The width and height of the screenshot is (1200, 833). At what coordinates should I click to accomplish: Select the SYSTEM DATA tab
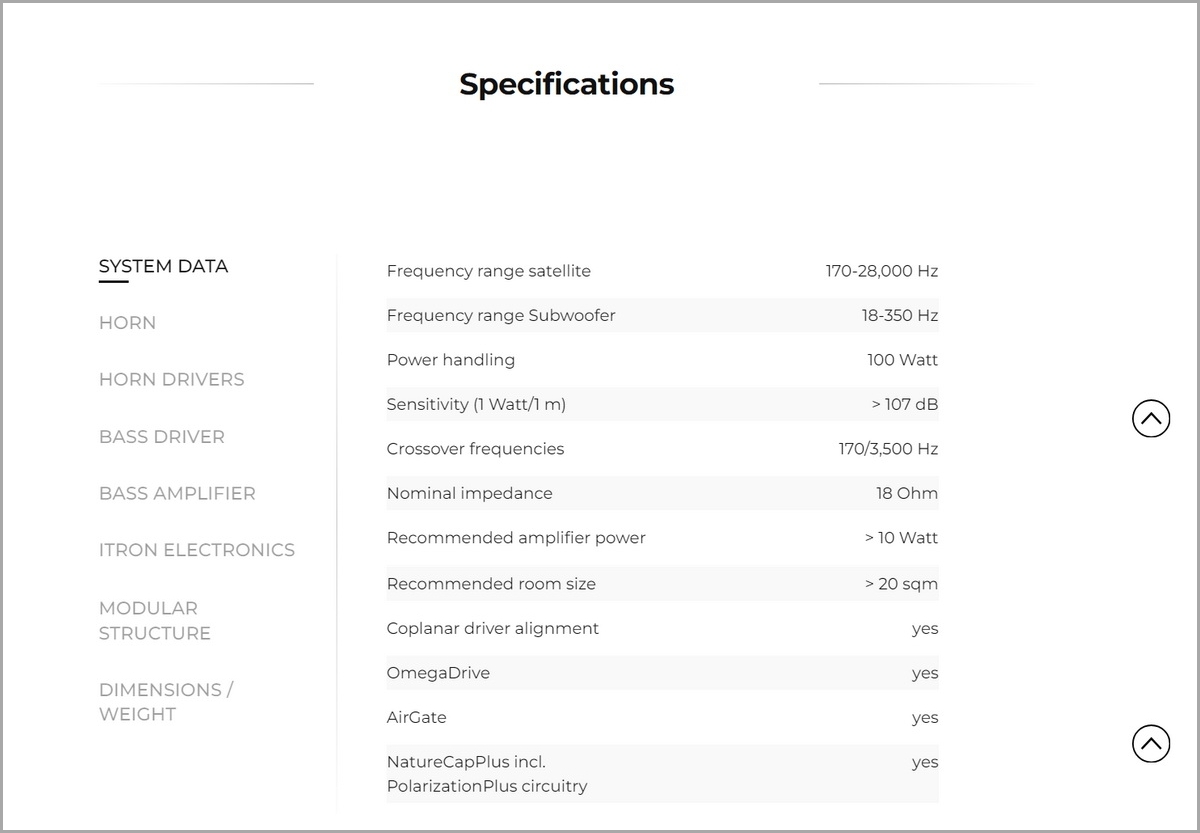pos(163,266)
